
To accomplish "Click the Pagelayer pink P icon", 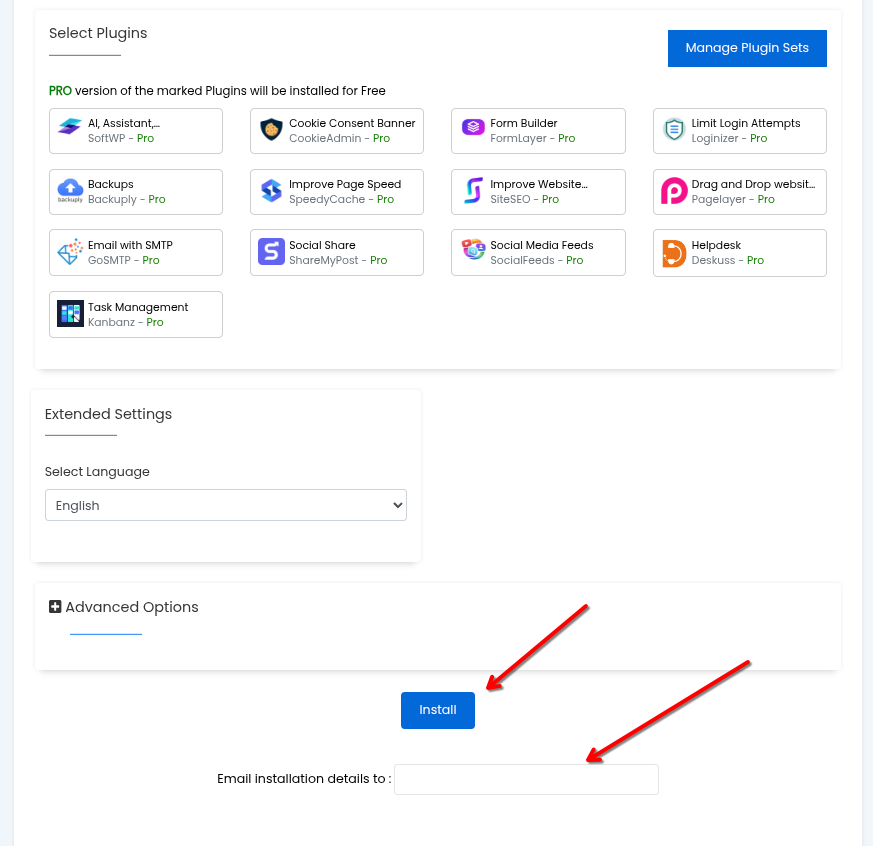I will click(674, 191).
